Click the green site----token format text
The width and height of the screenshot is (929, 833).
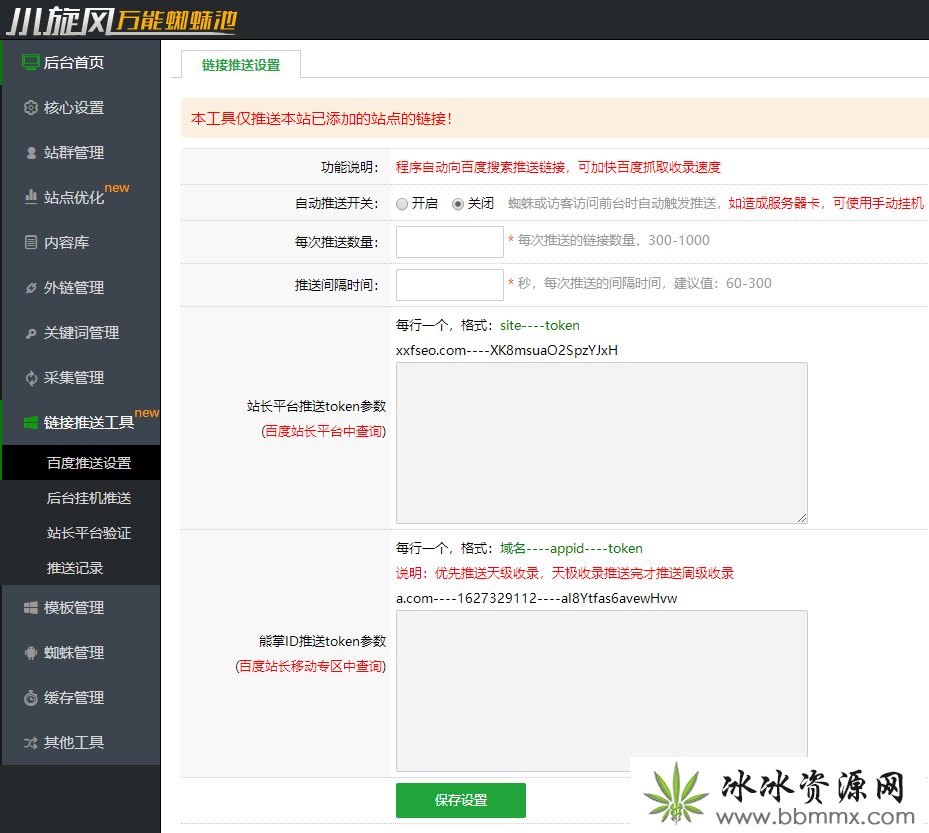pos(540,325)
